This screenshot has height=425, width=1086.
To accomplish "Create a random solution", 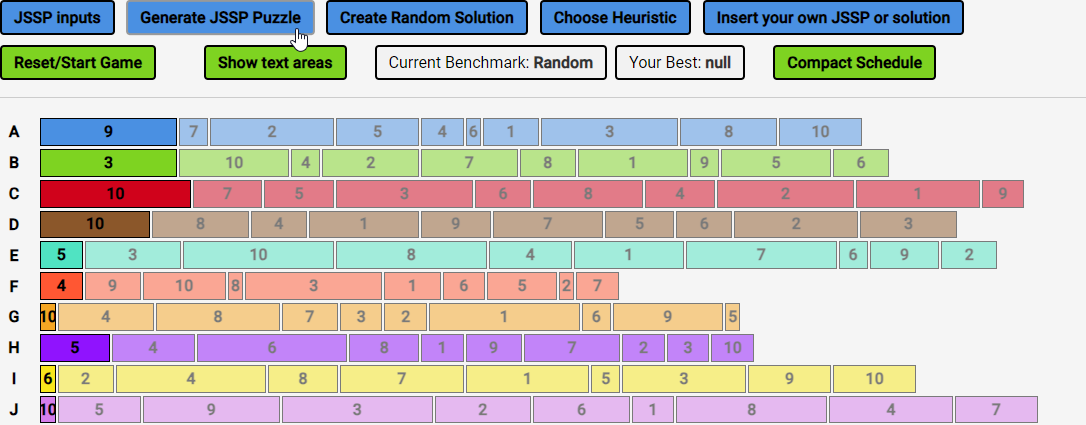I will pos(427,18).
